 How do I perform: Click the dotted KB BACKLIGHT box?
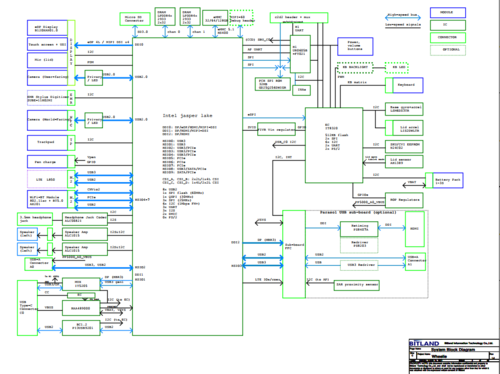tap(355, 68)
